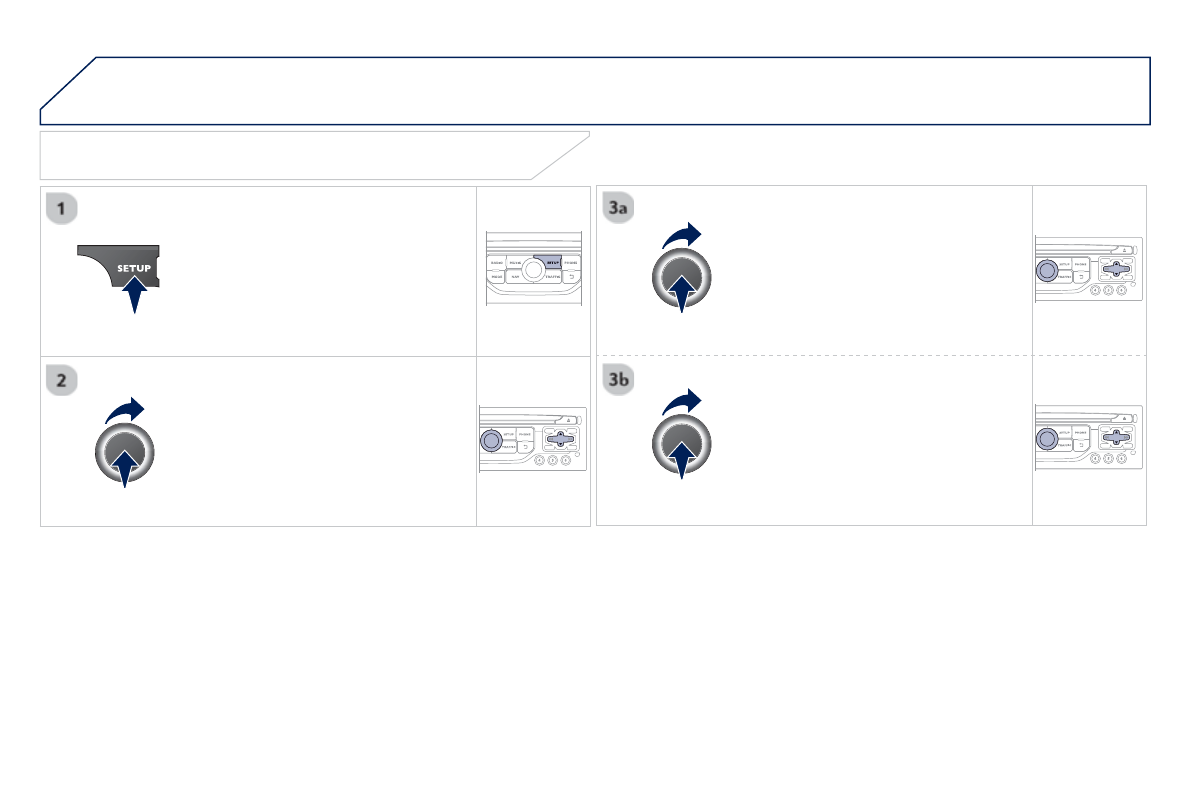Viewport: 1191px width, 794px height.
Task: Select the step 2 number badge
Action: click(x=62, y=380)
